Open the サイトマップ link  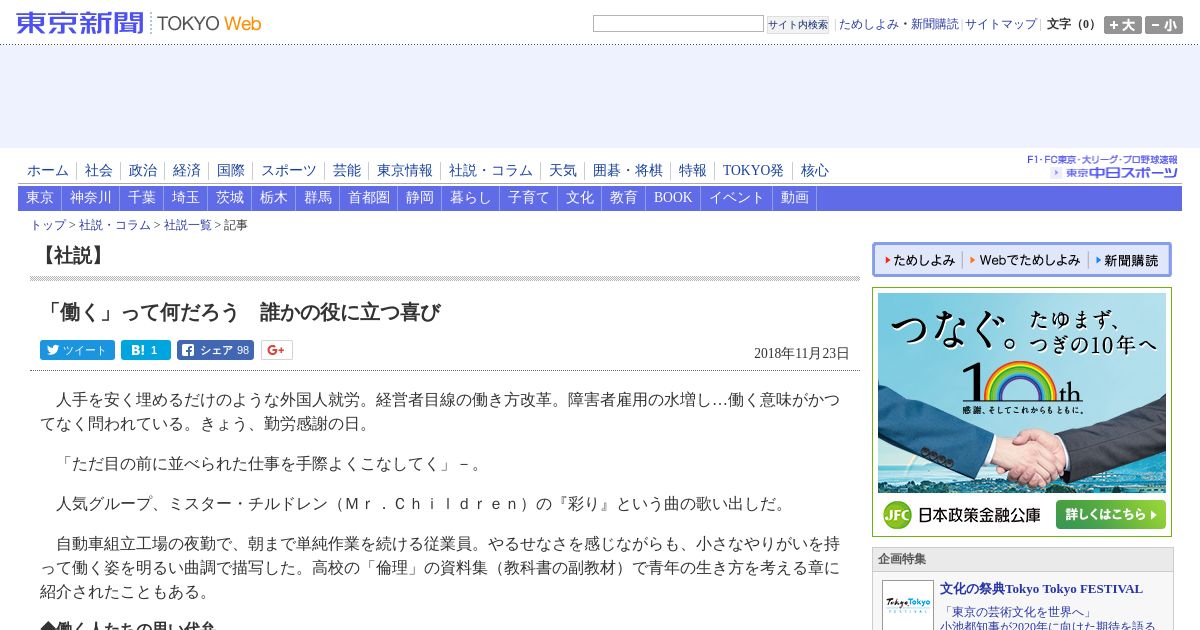point(1001,24)
